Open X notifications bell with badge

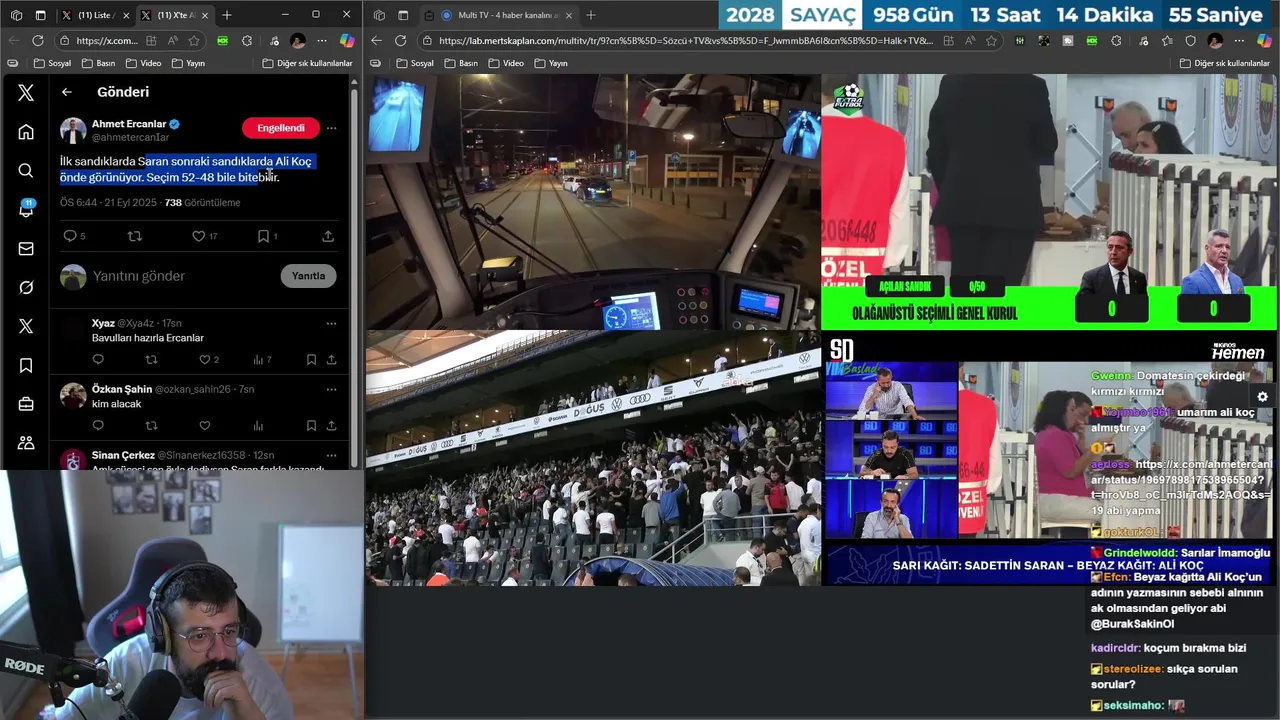pyautogui.click(x=26, y=209)
